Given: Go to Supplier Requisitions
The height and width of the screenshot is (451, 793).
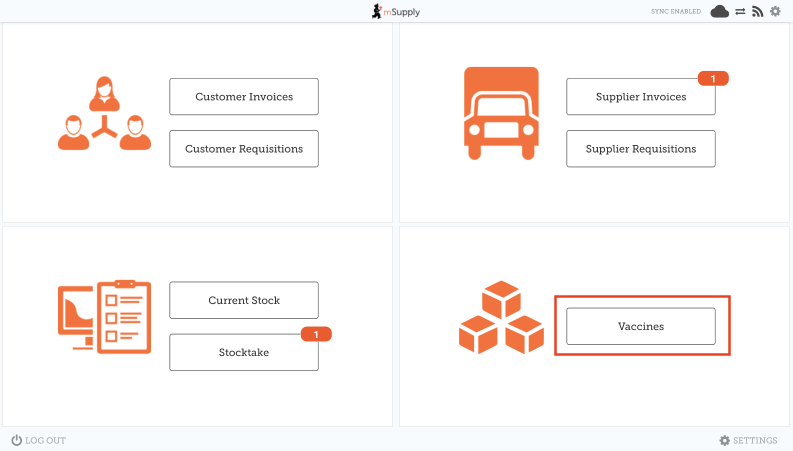Looking at the screenshot, I should tap(641, 149).
